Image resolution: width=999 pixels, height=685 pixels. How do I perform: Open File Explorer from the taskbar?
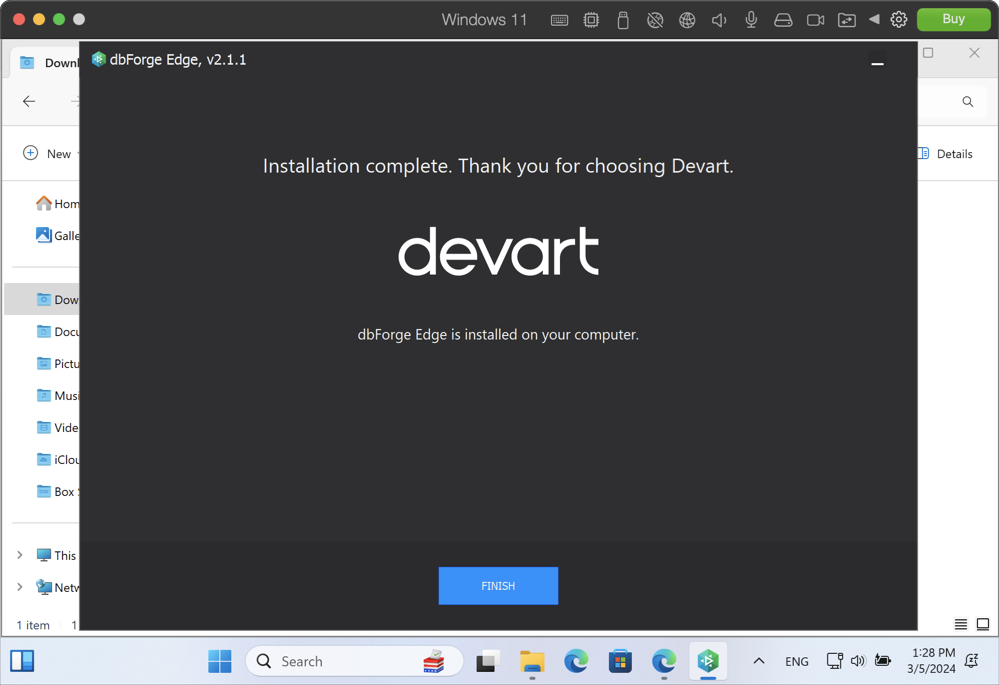pyautogui.click(x=532, y=661)
